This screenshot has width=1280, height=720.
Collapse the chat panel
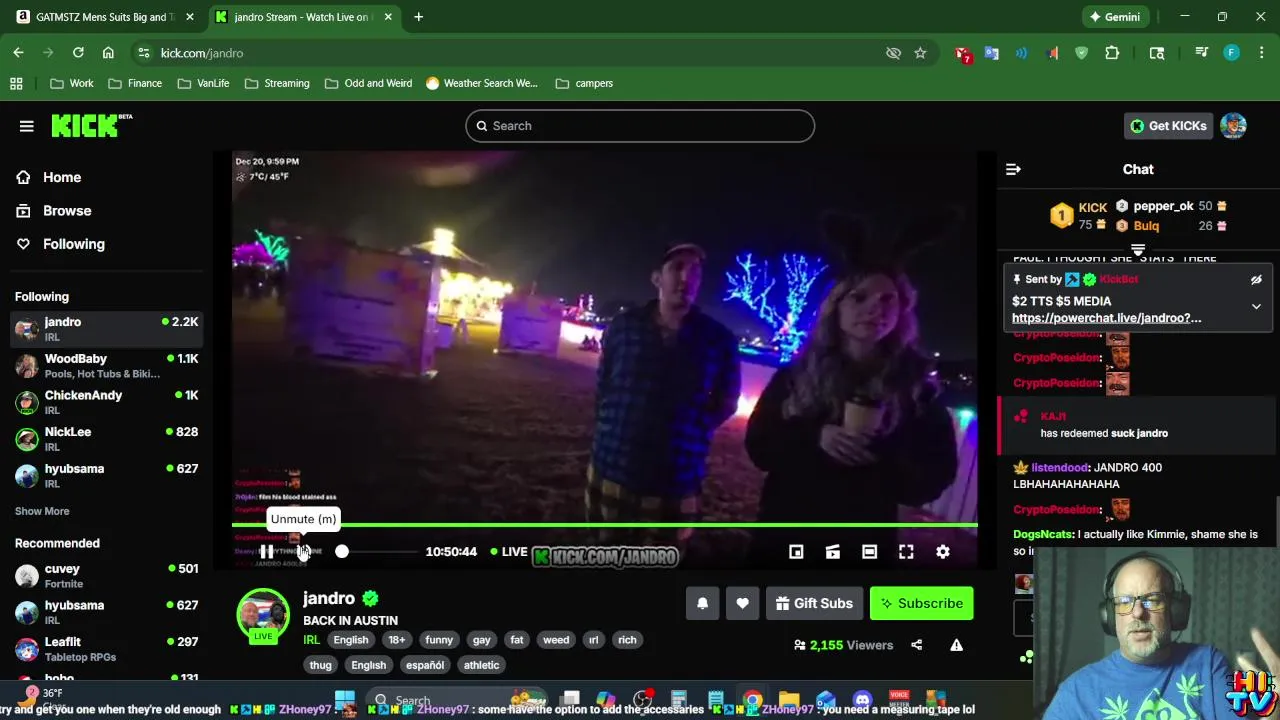point(1013,169)
